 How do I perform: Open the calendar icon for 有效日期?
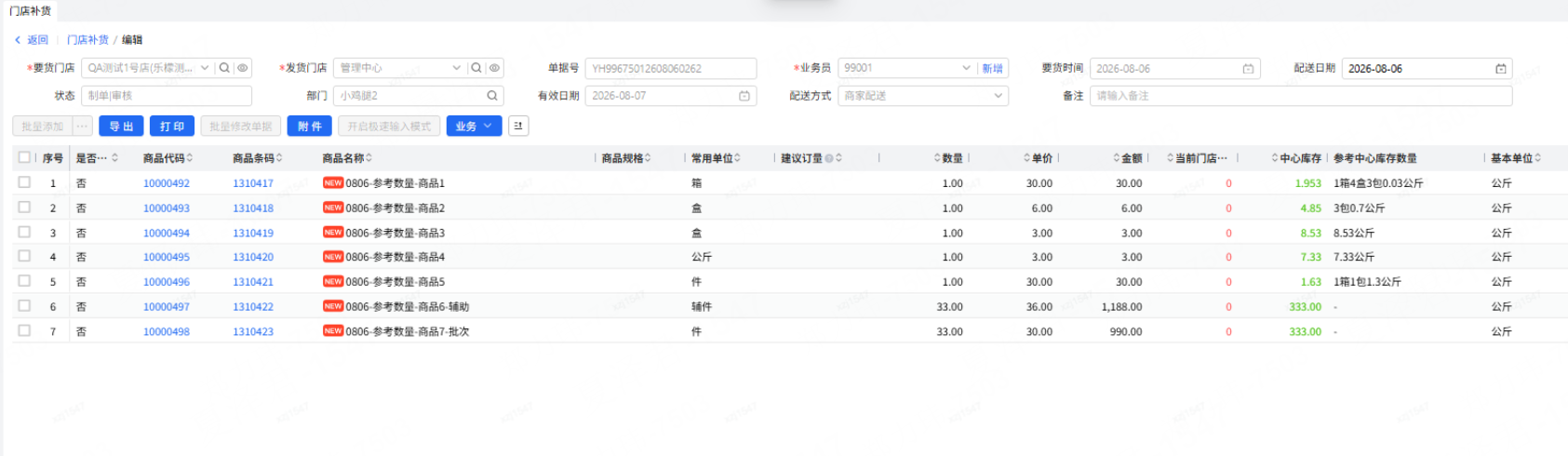pos(744,96)
